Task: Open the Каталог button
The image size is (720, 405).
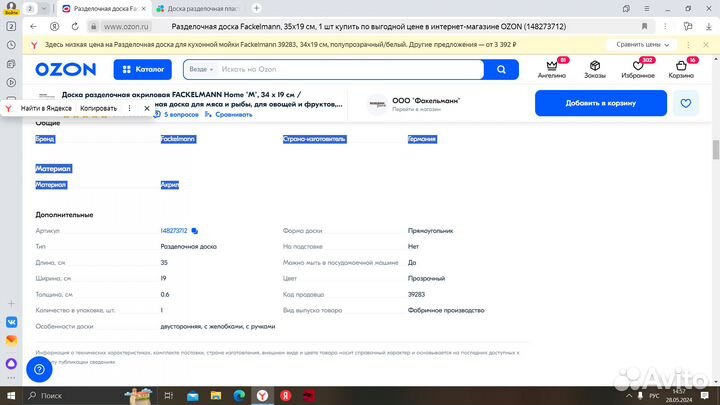Action: point(142,69)
